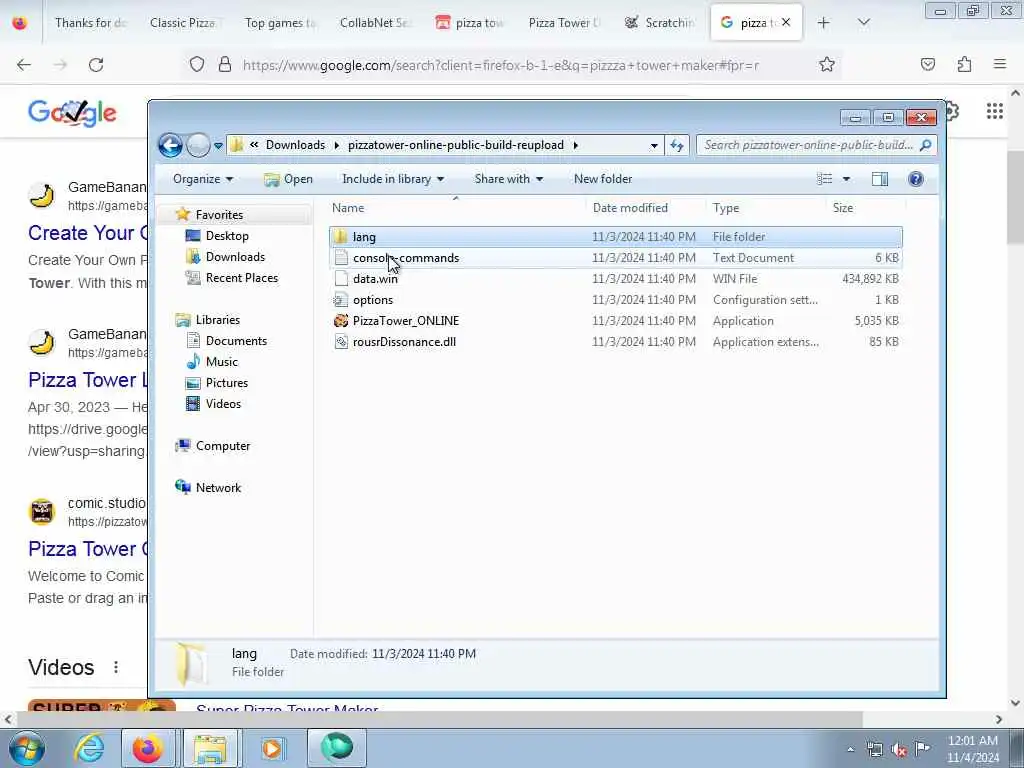The height and width of the screenshot is (768, 1024).
Task: Open the view options dropdown arrow
Action: pos(846,179)
